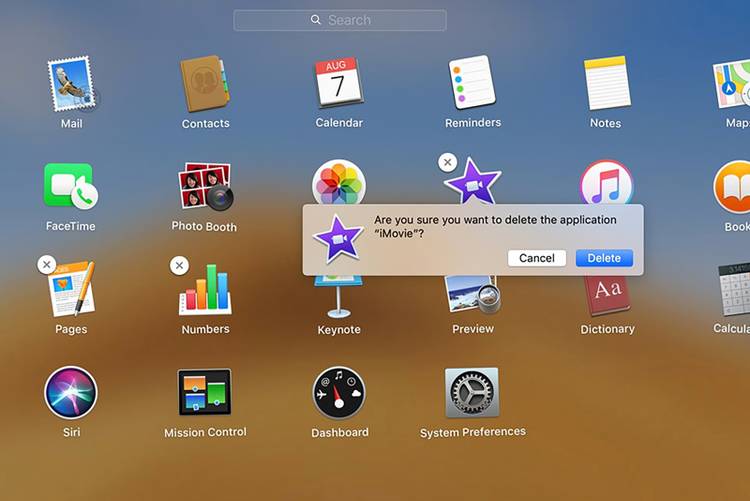Launch the Calculator app

point(734,289)
